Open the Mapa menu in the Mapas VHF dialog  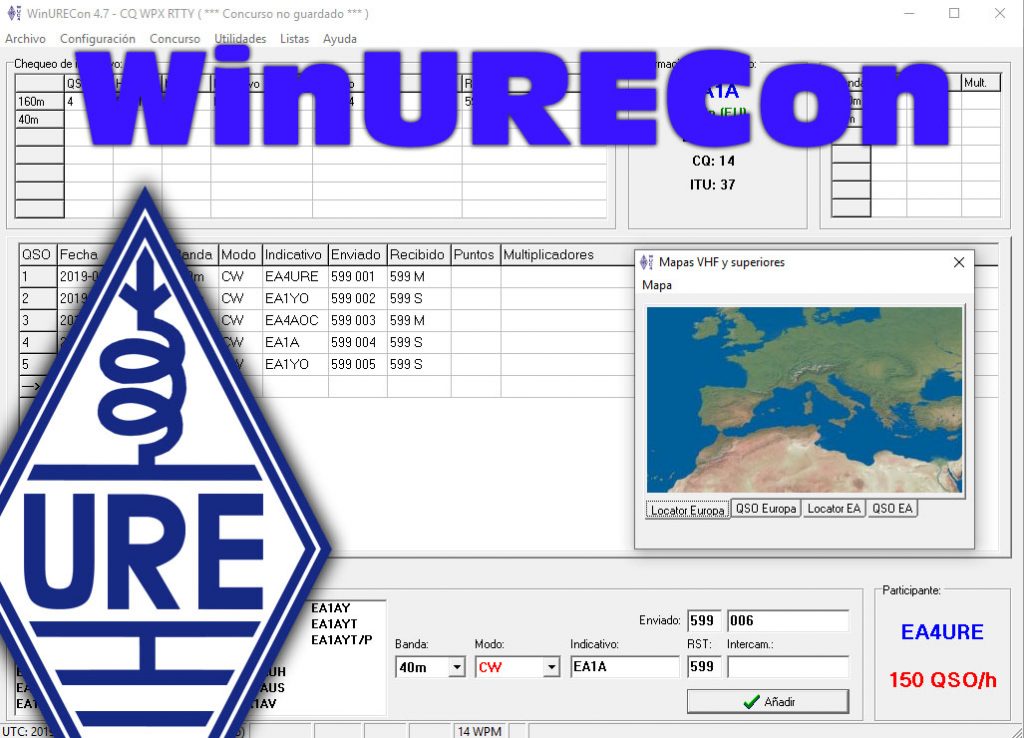pyautogui.click(x=656, y=285)
